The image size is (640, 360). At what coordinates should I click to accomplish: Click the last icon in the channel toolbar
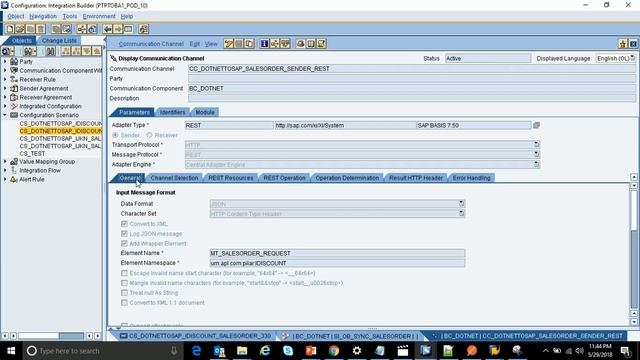[x=321, y=44]
